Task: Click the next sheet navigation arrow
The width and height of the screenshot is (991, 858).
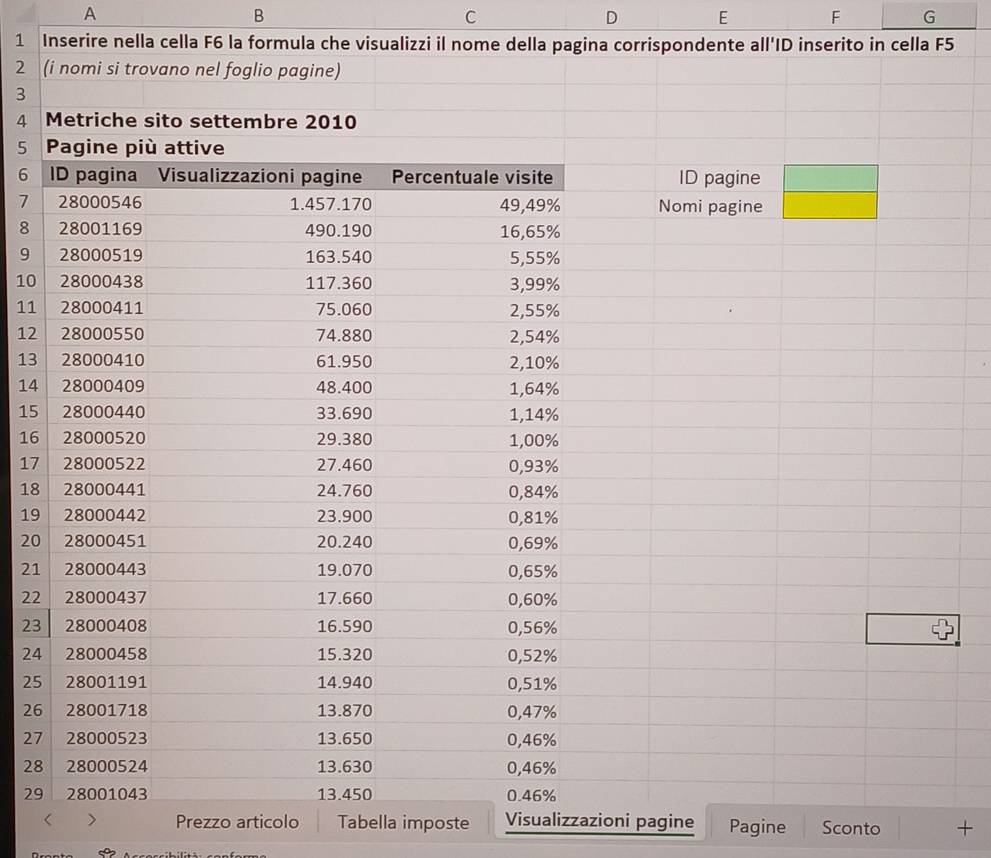Action: (91, 822)
